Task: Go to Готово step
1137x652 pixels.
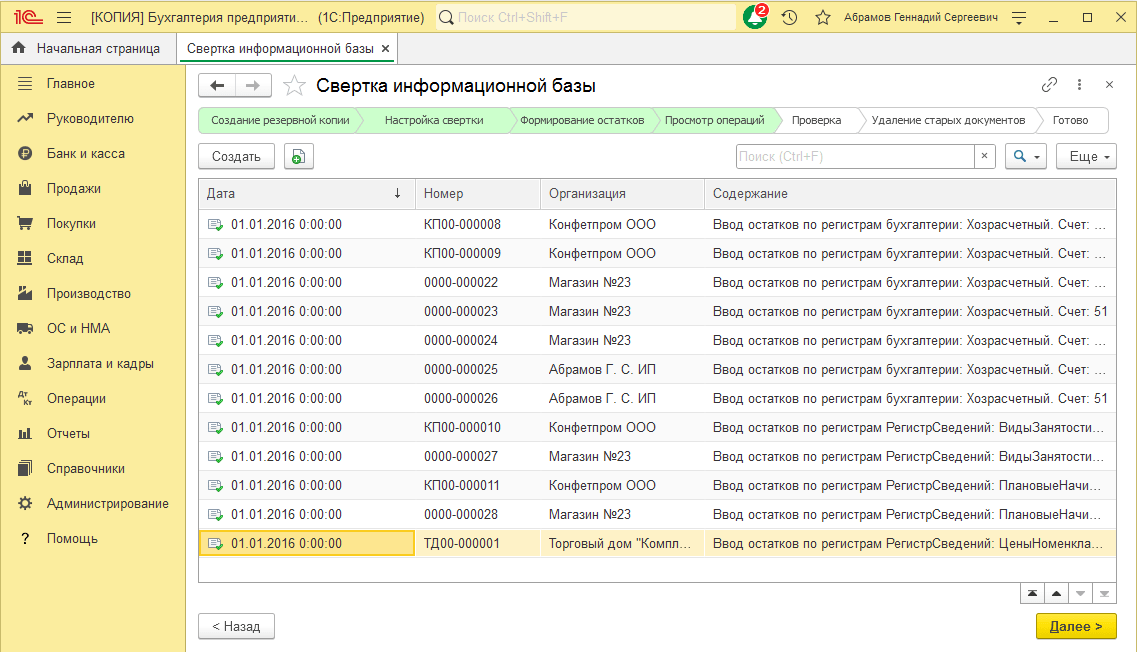Action: (x=1071, y=120)
